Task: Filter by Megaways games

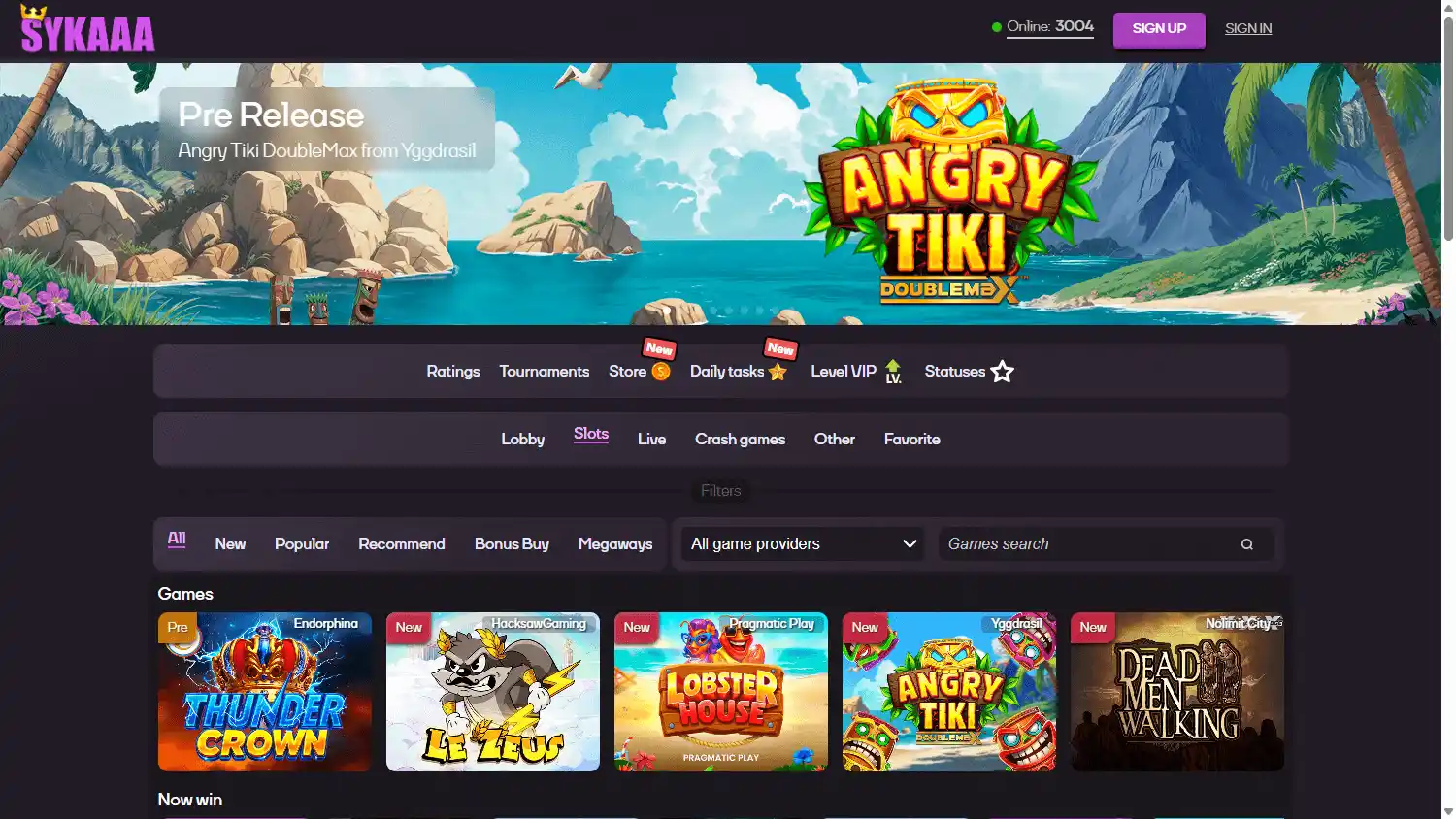Action: tap(615, 544)
